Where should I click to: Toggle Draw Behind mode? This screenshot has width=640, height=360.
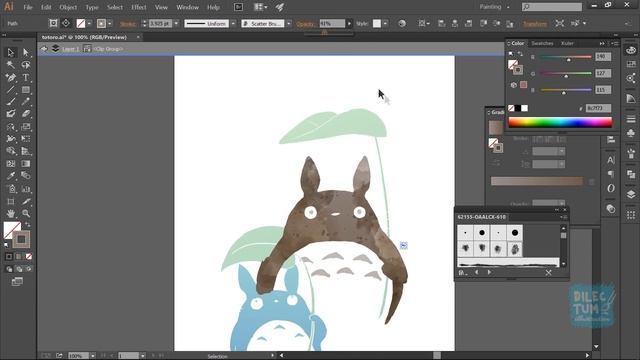pyautogui.click(x=19, y=269)
